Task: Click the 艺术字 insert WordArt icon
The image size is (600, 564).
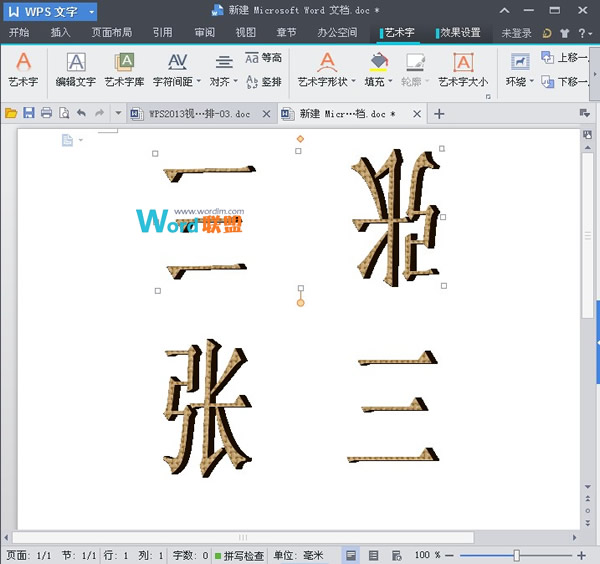Action: 23,68
